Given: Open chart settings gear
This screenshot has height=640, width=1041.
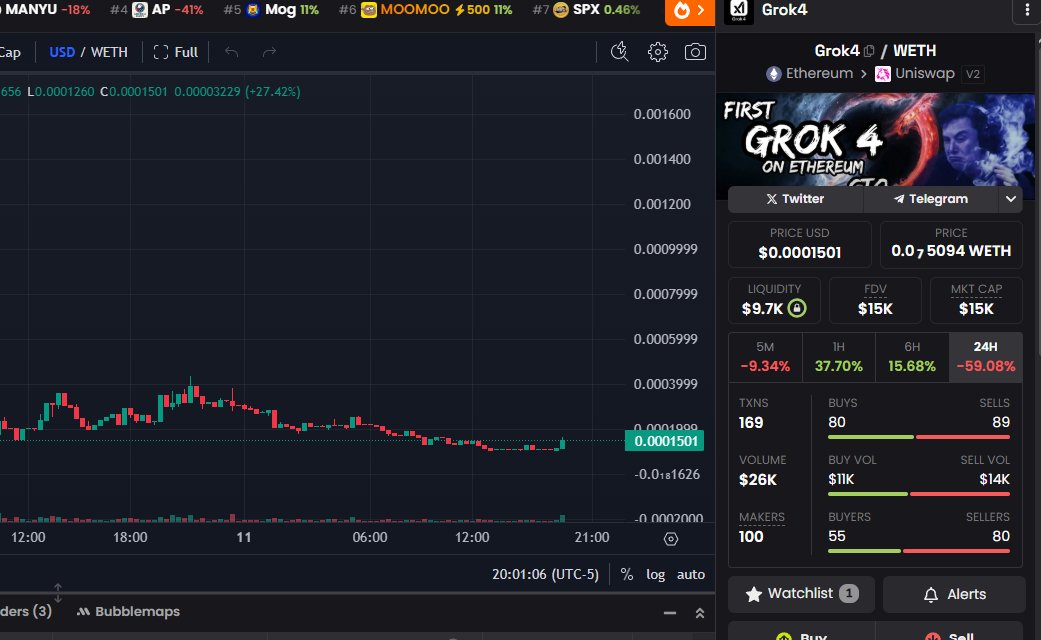Looking at the screenshot, I should tap(657, 52).
